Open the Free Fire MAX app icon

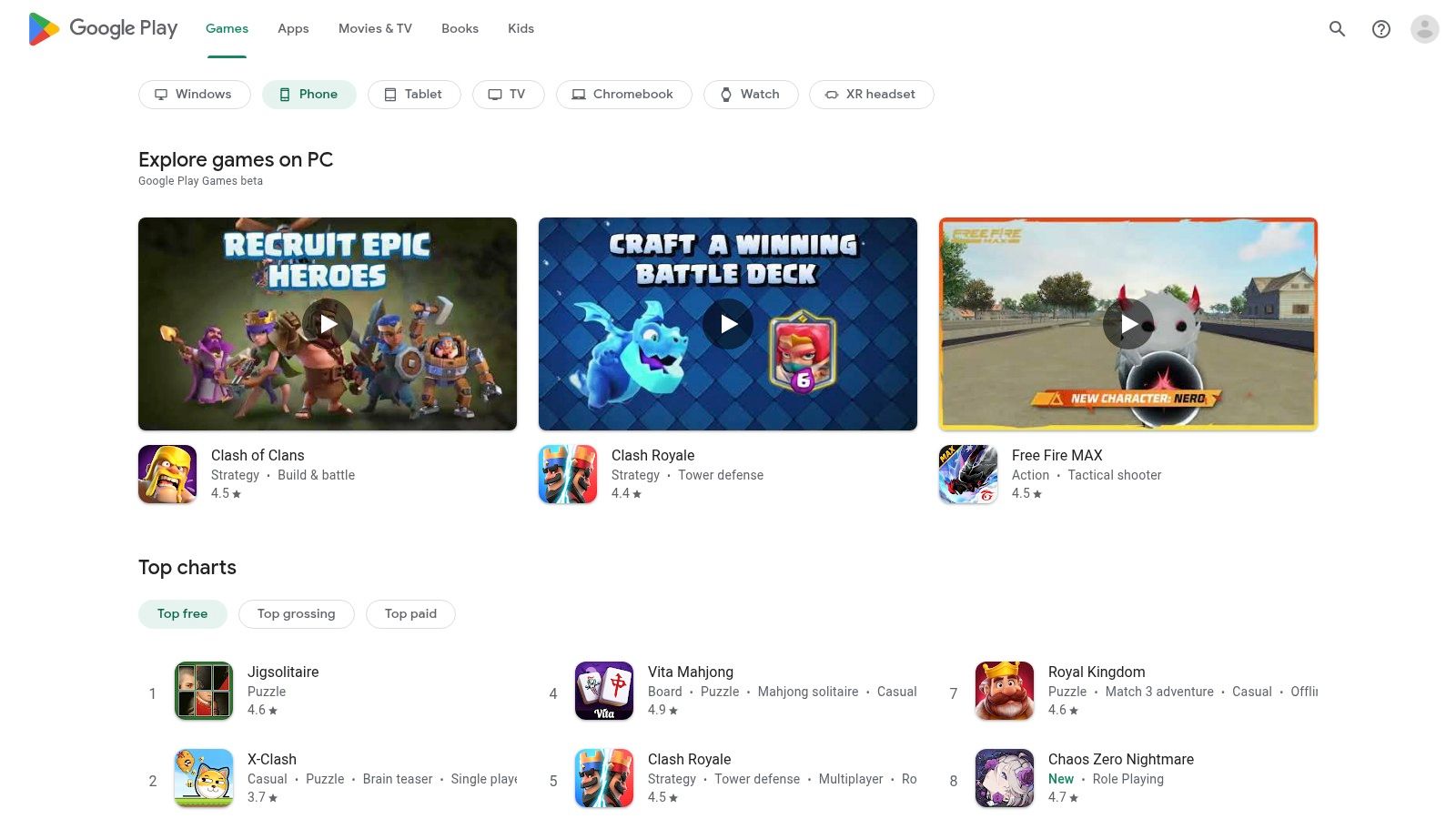[x=967, y=473]
